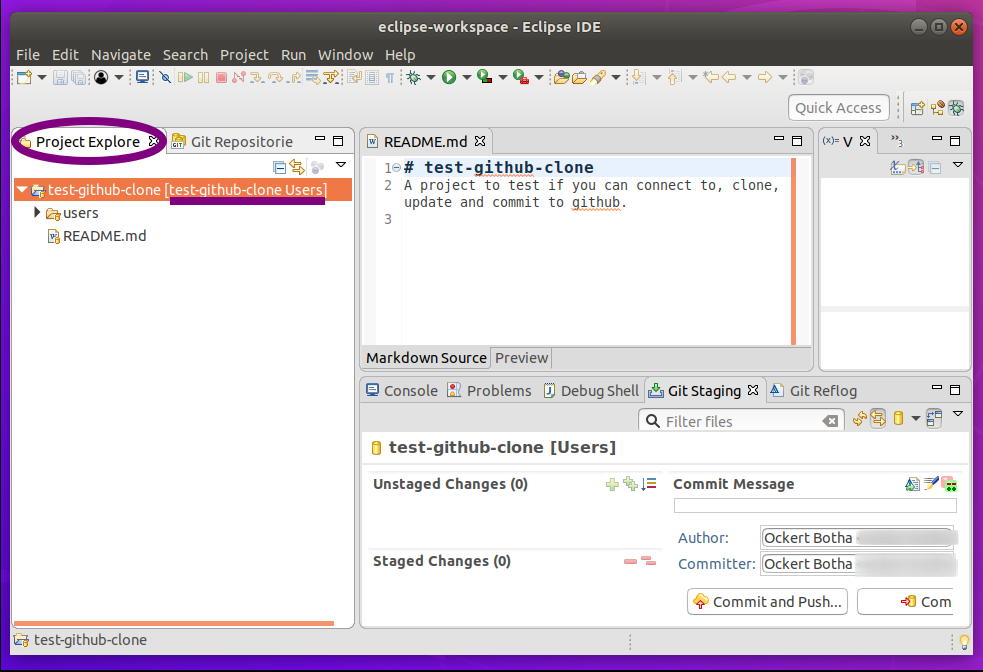Switch to the Debug perspective icon
The height and width of the screenshot is (672, 983).
pyautogui.click(x=956, y=108)
